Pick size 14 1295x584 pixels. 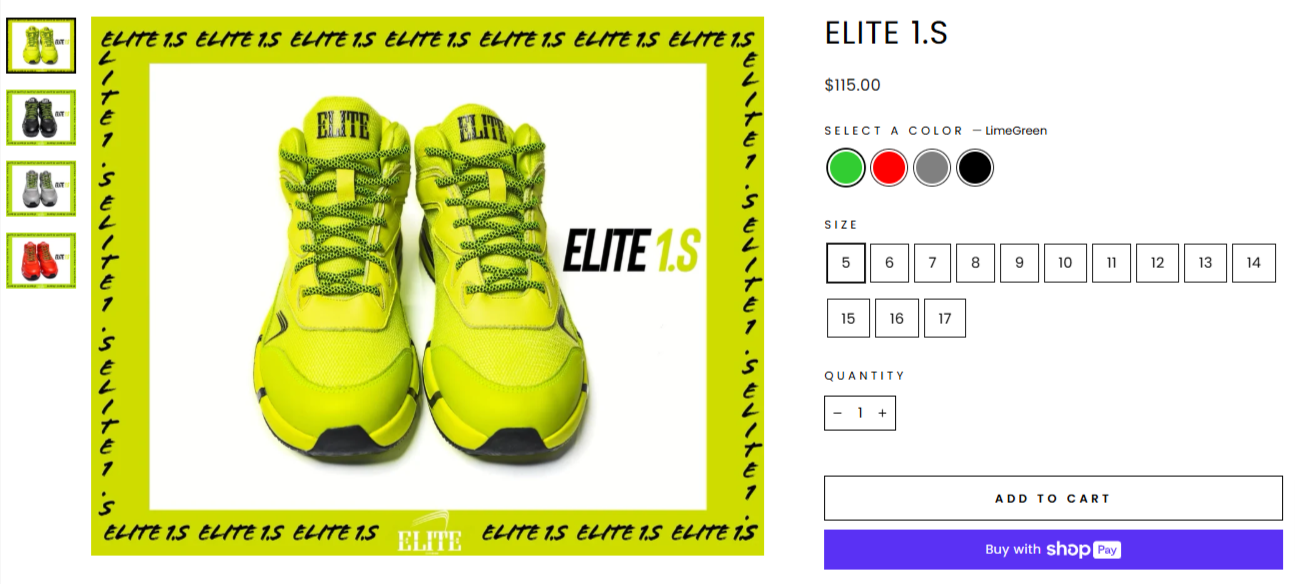(x=1254, y=263)
